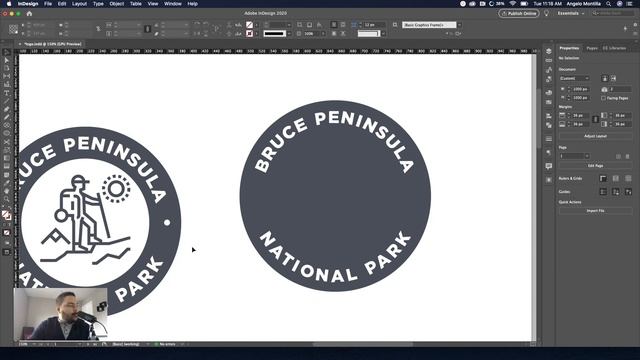Select the Type tool
The image size is (640, 360).
pyautogui.click(x=7, y=93)
